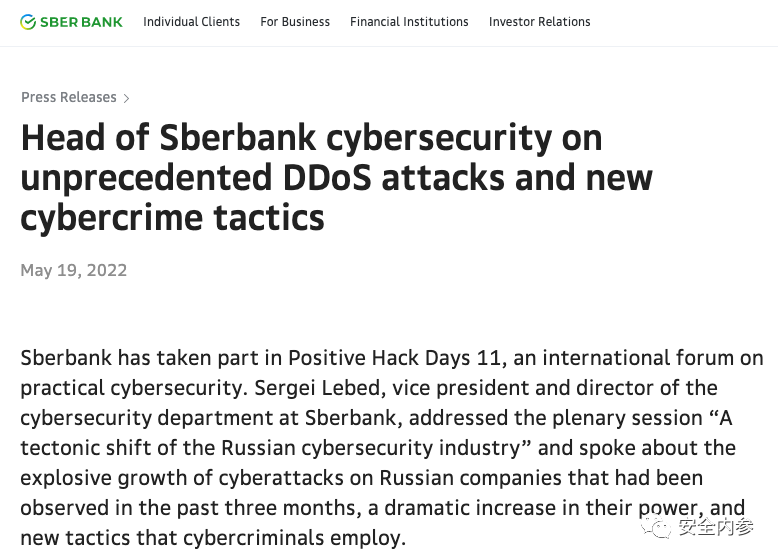
Task: Click "Positive Hack Days 11" in the article
Action: point(387,358)
